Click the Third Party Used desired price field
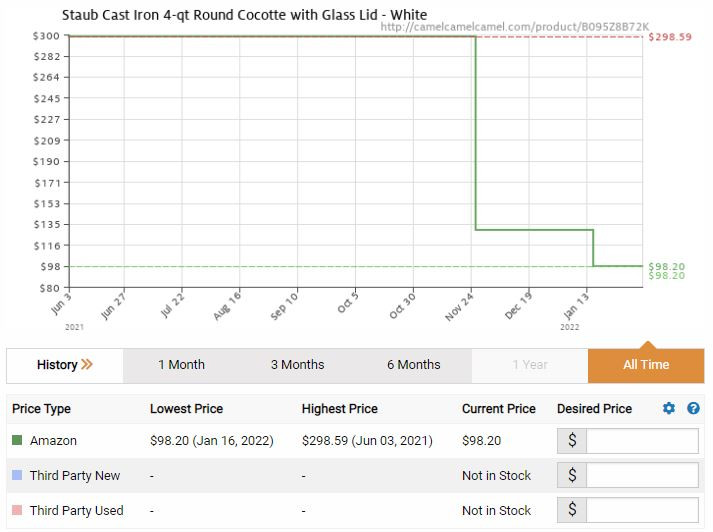The image size is (713, 532). point(642,510)
